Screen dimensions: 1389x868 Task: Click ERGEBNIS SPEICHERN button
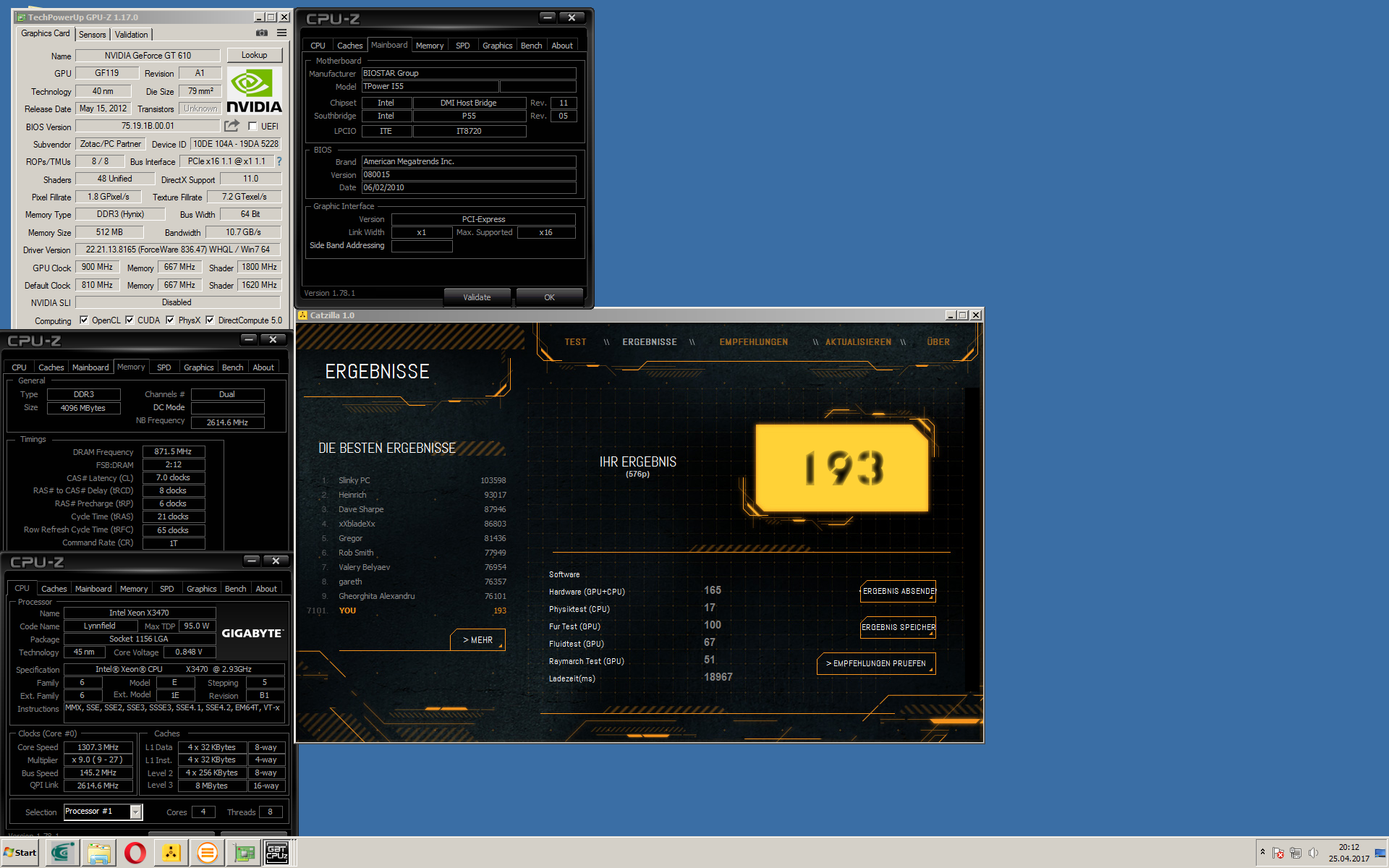point(898,627)
